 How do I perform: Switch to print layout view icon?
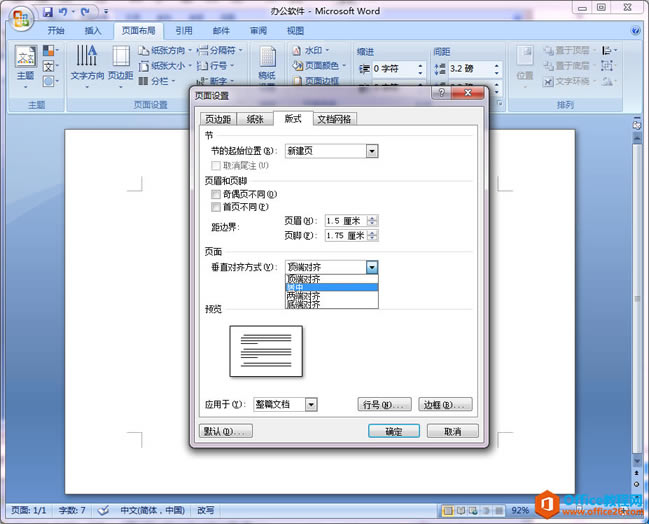pyautogui.click(x=447, y=510)
